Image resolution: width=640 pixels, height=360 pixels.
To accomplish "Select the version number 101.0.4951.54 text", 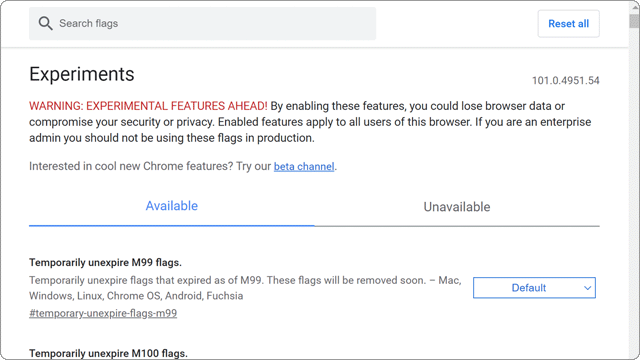I will click(x=565, y=80).
